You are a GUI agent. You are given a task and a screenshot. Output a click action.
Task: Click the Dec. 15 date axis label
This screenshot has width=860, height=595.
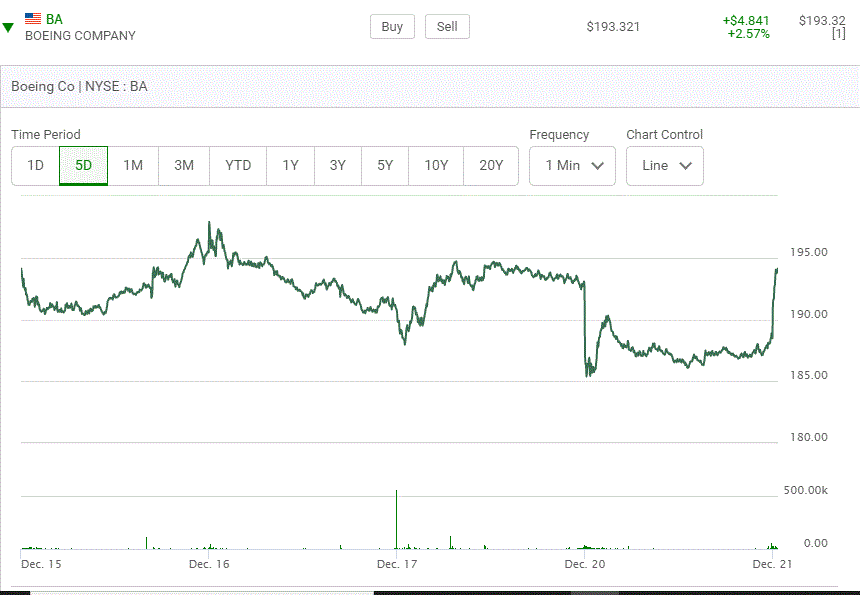pyautogui.click(x=41, y=564)
